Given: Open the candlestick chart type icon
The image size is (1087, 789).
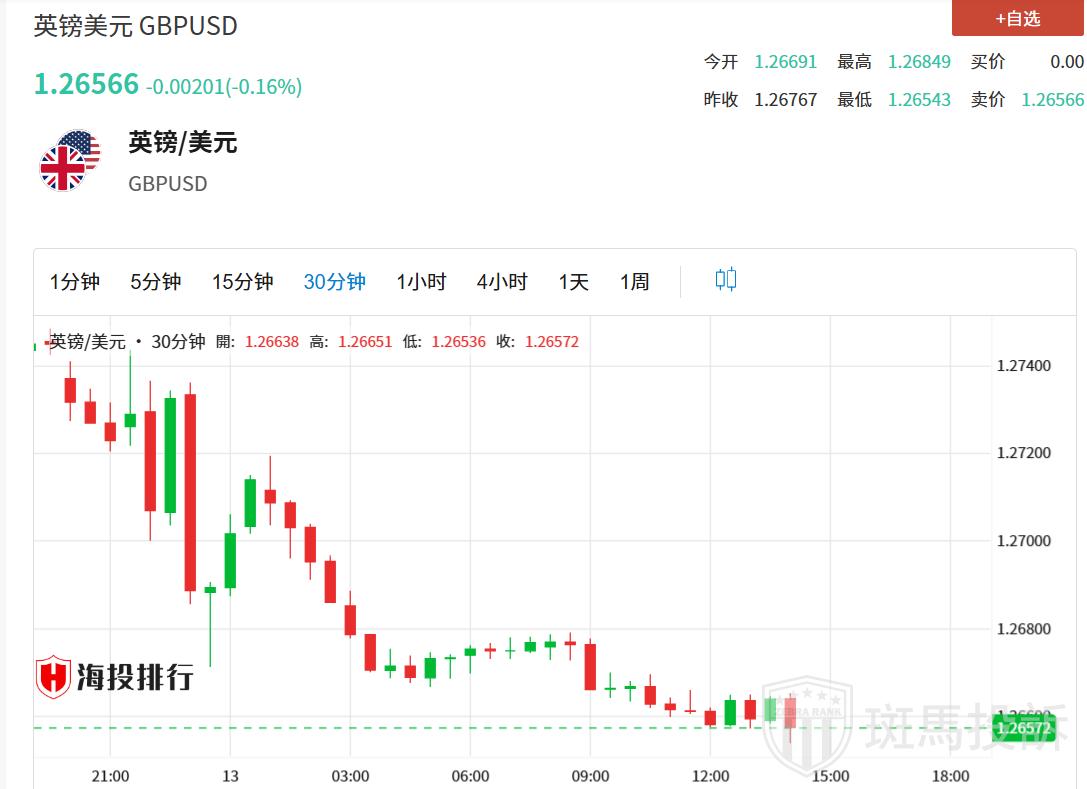Looking at the screenshot, I should [x=726, y=280].
